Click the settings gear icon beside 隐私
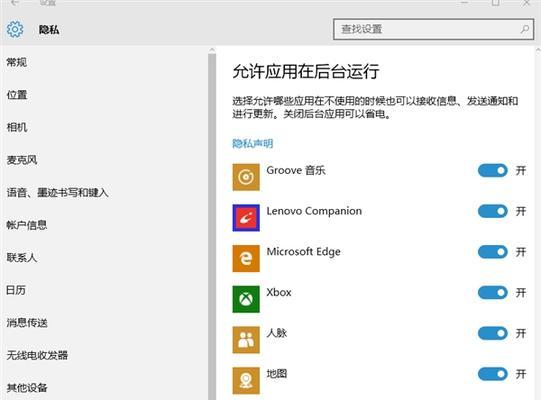 coord(15,29)
